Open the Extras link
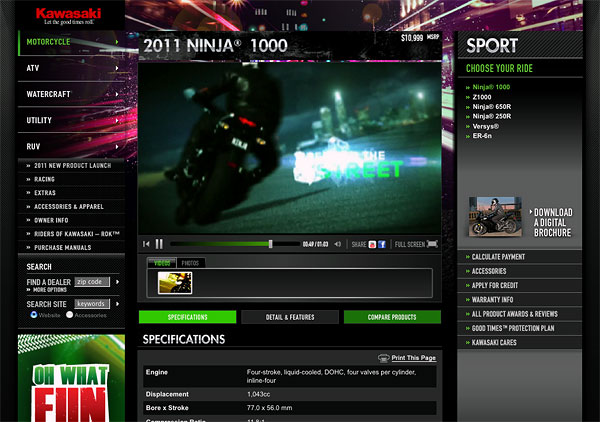This screenshot has width=600, height=422. pyautogui.click(x=45, y=193)
